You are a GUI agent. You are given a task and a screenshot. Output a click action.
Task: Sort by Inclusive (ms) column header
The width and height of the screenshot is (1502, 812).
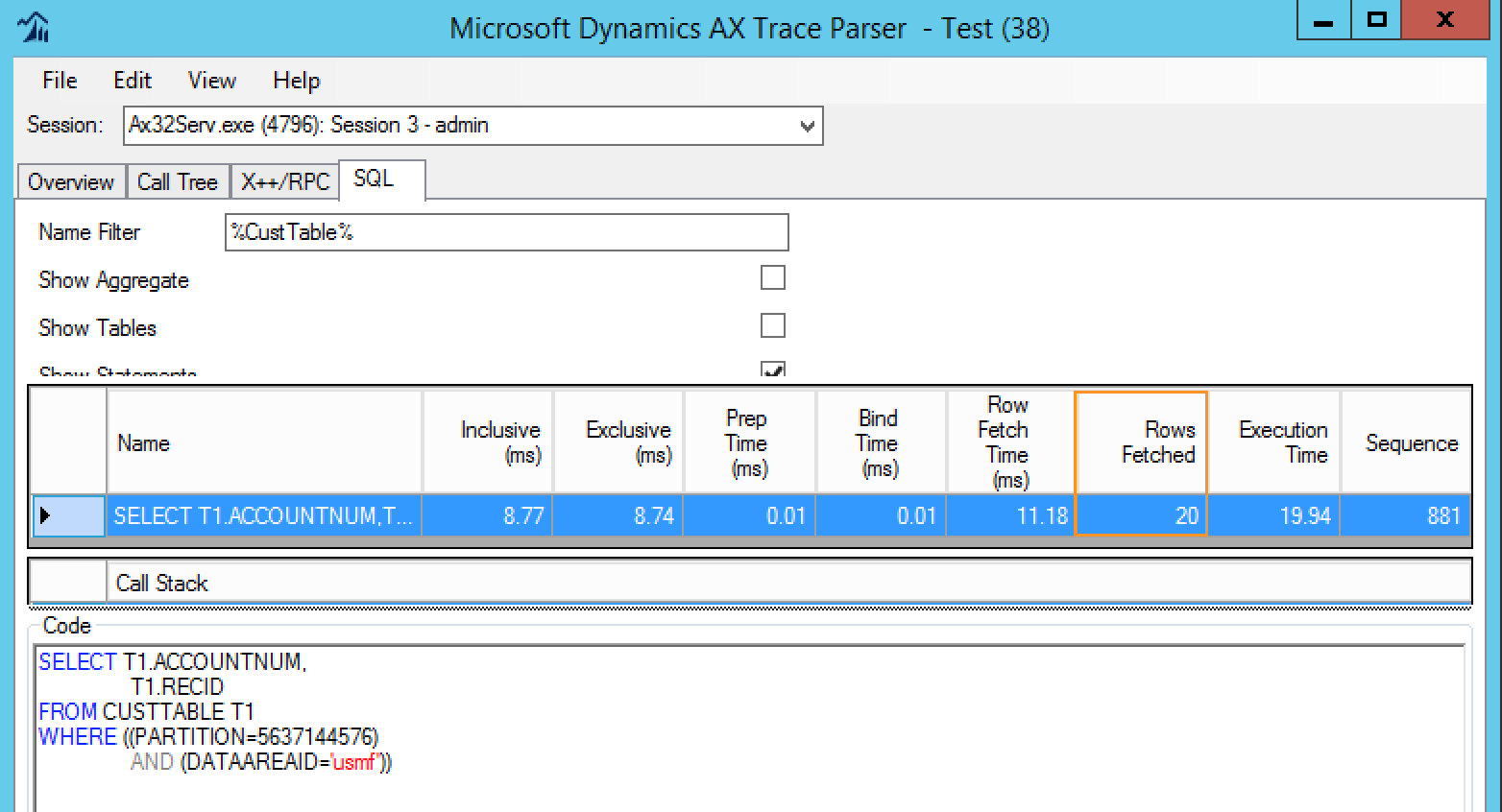[x=488, y=442]
